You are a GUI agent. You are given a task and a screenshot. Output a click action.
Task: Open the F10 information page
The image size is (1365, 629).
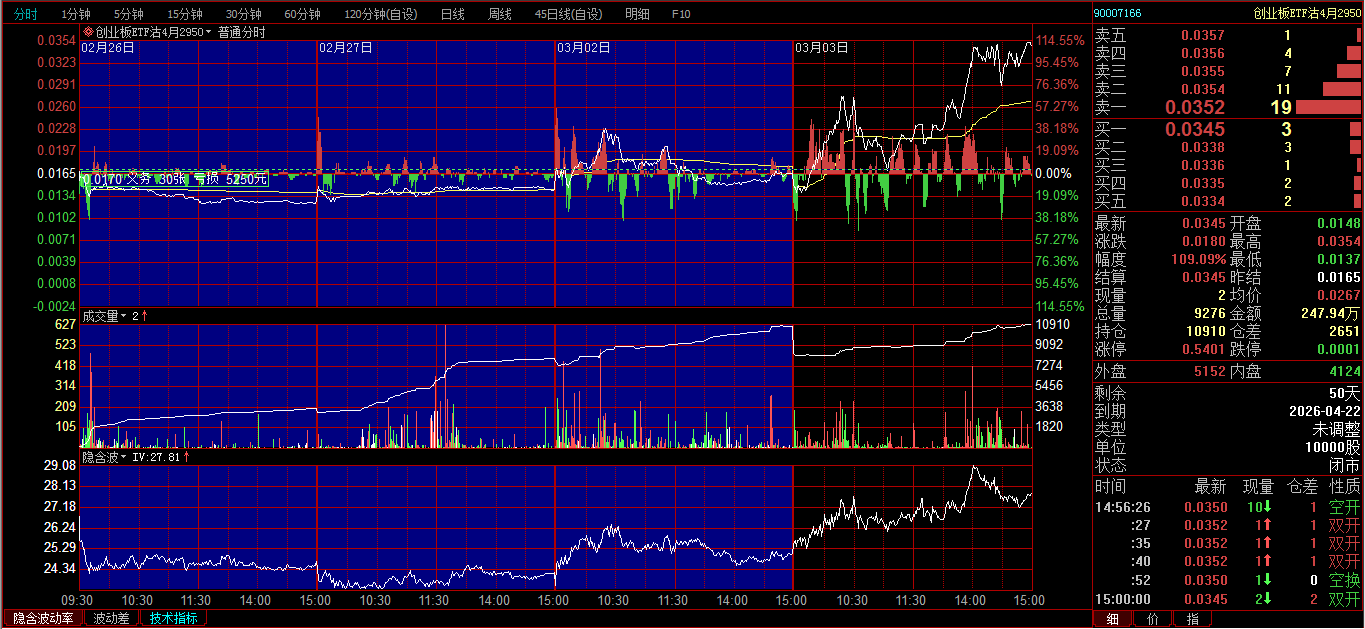(681, 14)
